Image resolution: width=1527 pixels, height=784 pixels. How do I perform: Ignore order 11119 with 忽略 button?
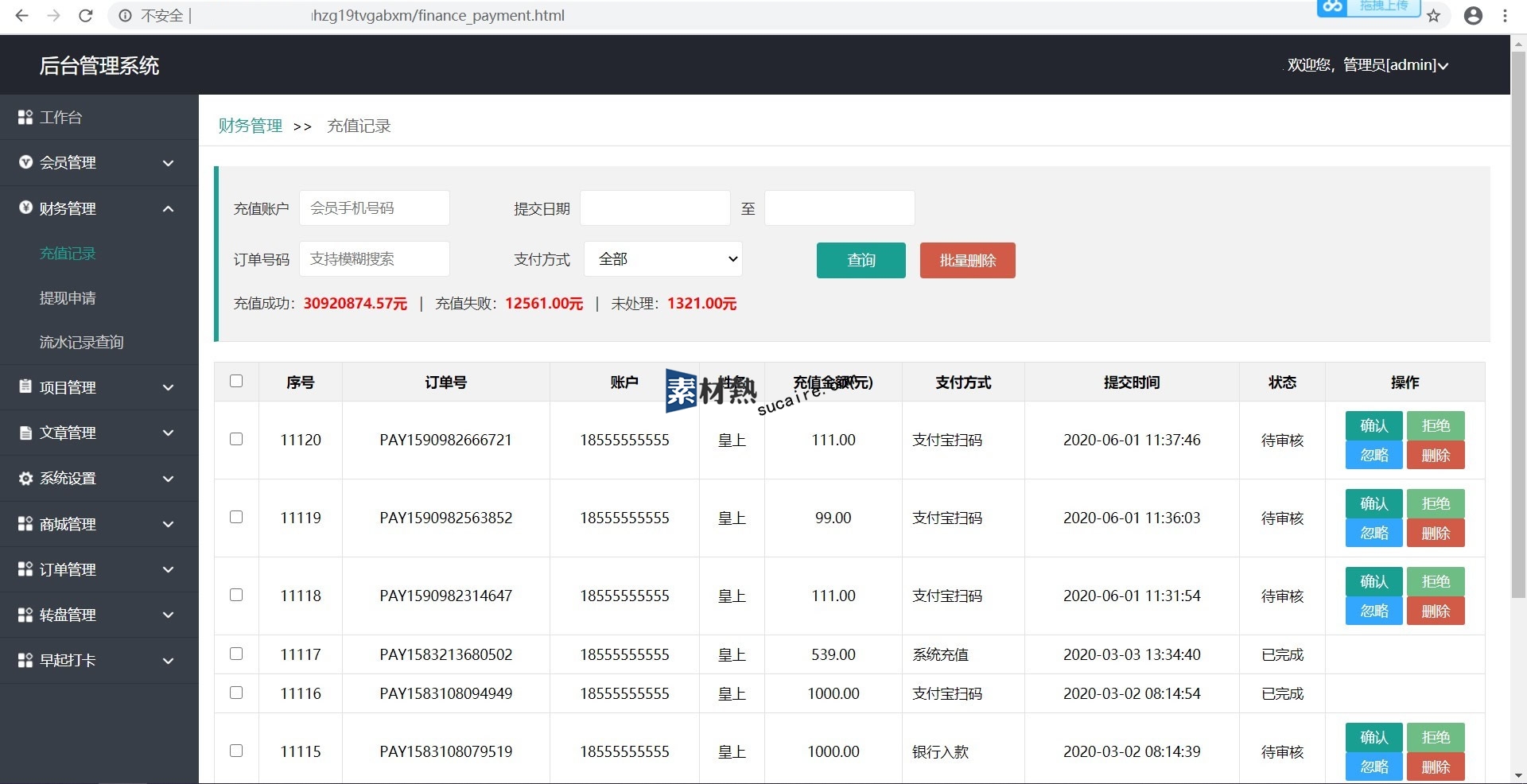click(1374, 533)
